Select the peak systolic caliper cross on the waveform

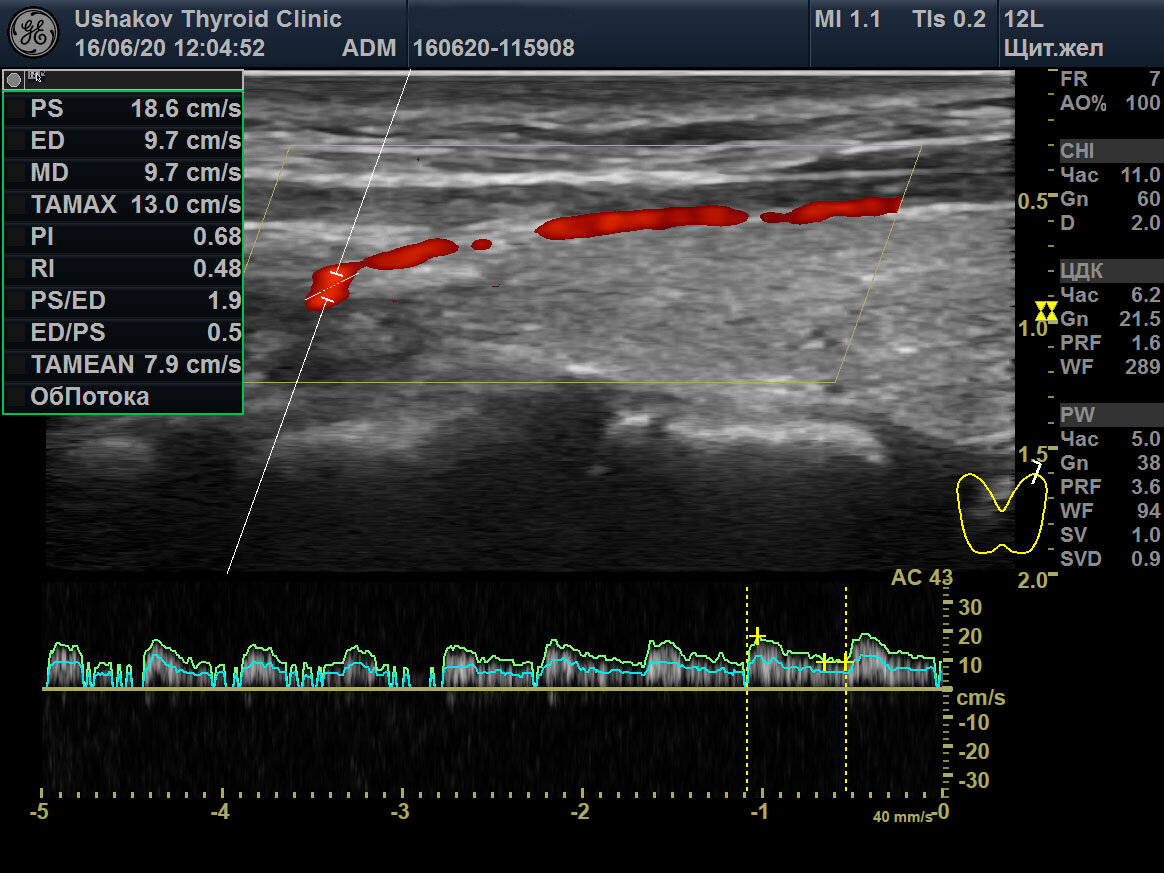click(x=756, y=636)
